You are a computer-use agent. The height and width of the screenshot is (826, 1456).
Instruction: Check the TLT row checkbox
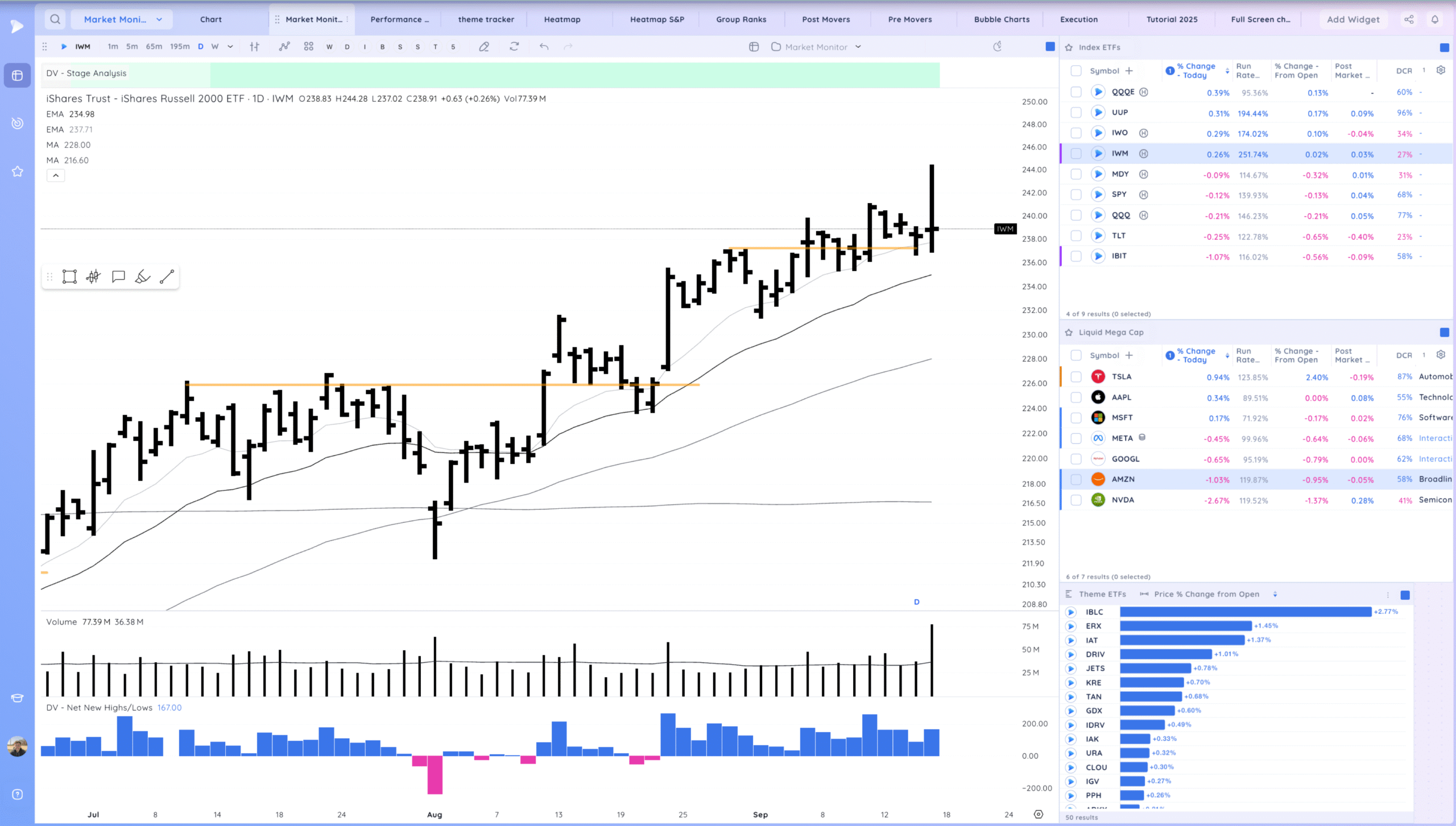coord(1076,235)
